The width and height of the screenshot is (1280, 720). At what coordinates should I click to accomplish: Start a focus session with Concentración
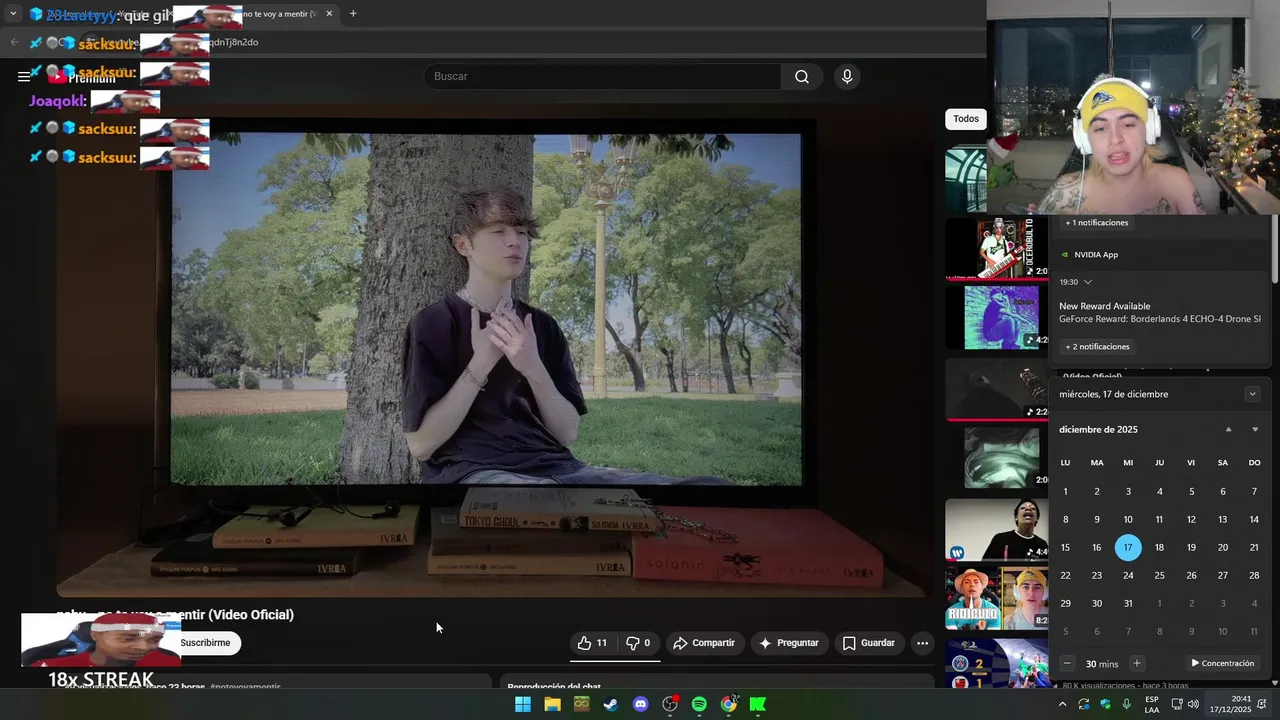(1222, 663)
